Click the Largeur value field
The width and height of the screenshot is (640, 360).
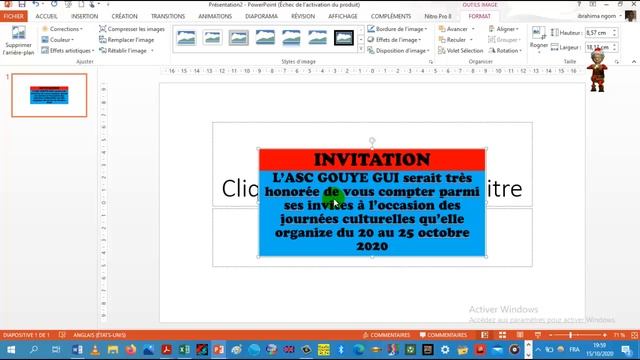598,47
